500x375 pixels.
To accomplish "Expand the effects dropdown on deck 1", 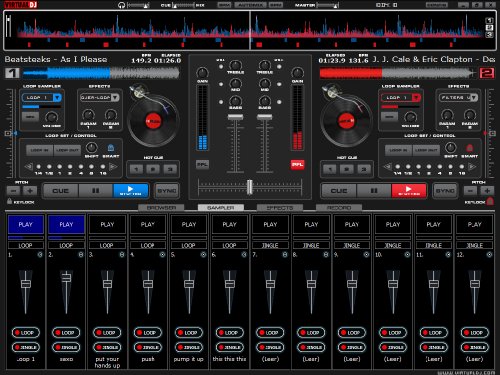I will click(x=115, y=97).
